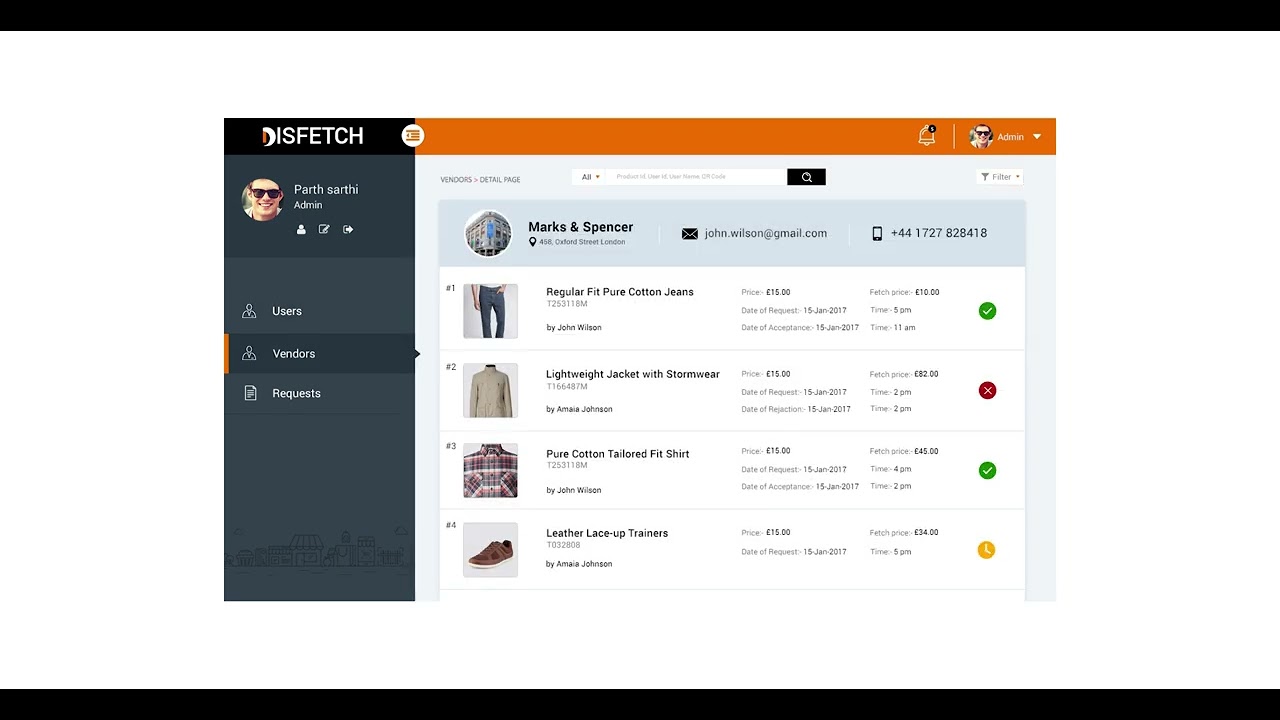Switch to the Users section
The height and width of the screenshot is (720, 1280).
click(x=287, y=311)
